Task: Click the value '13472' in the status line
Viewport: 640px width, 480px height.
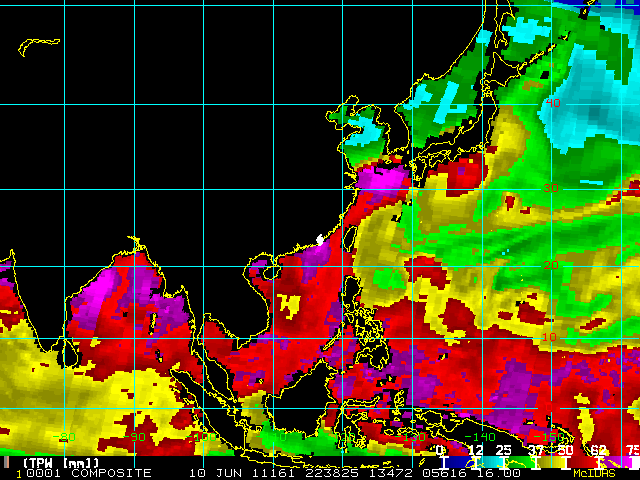Action: 391,473
